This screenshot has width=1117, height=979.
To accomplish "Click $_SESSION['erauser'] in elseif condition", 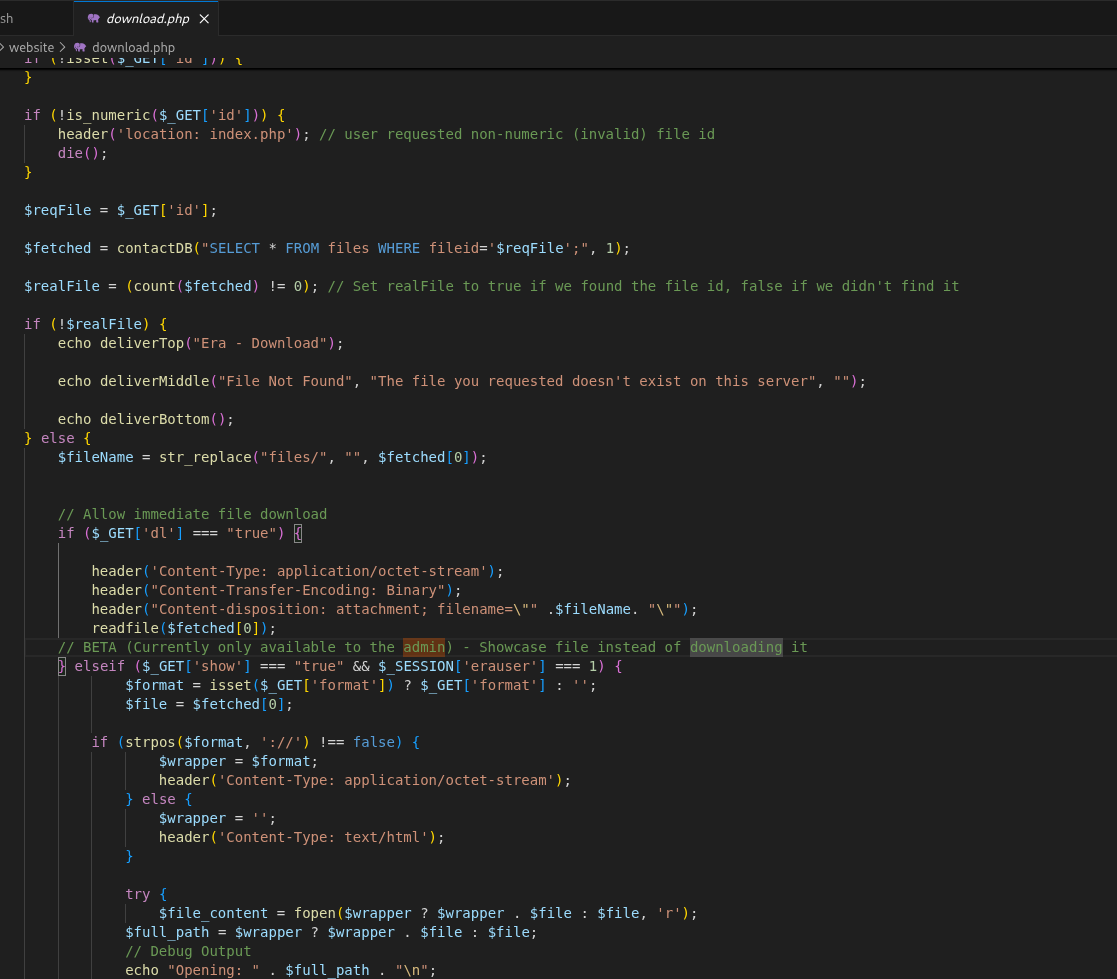I will click(462, 666).
